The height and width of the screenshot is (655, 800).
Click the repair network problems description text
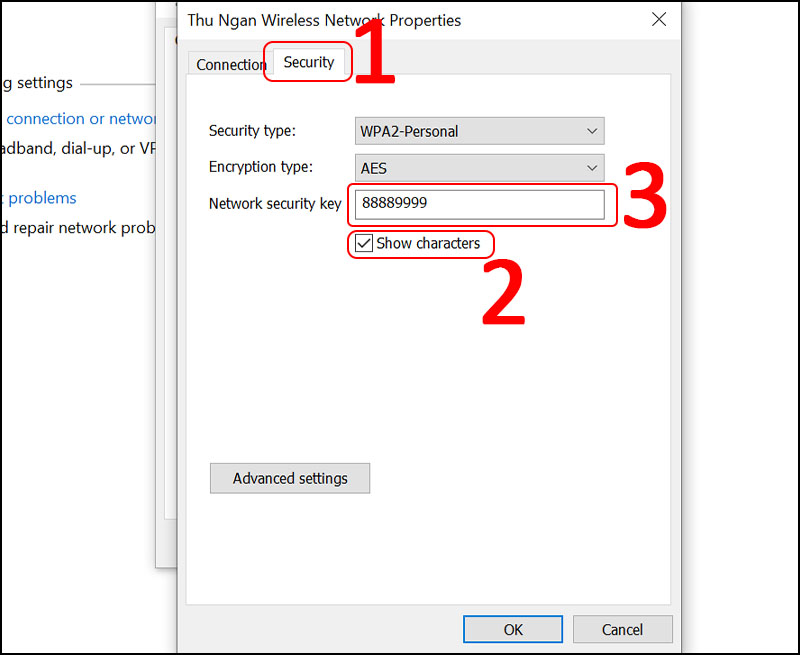coord(78,228)
